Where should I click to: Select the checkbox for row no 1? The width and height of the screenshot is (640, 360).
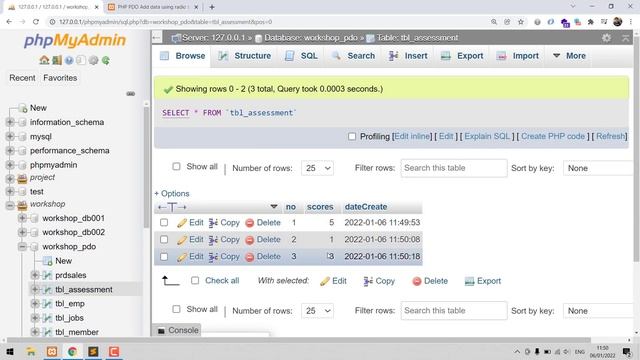(x=164, y=223)
